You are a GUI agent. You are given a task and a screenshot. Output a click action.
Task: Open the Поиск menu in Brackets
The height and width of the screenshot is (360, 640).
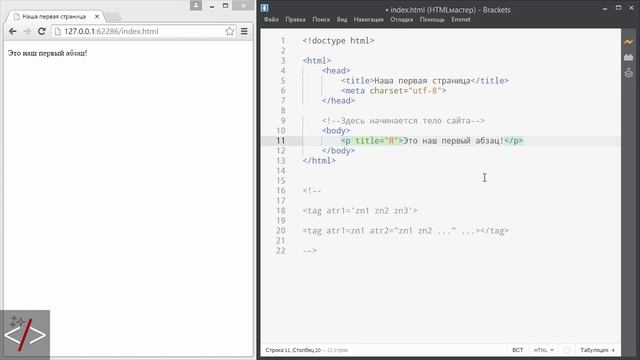pyautogui.click(x=321, y=20)
